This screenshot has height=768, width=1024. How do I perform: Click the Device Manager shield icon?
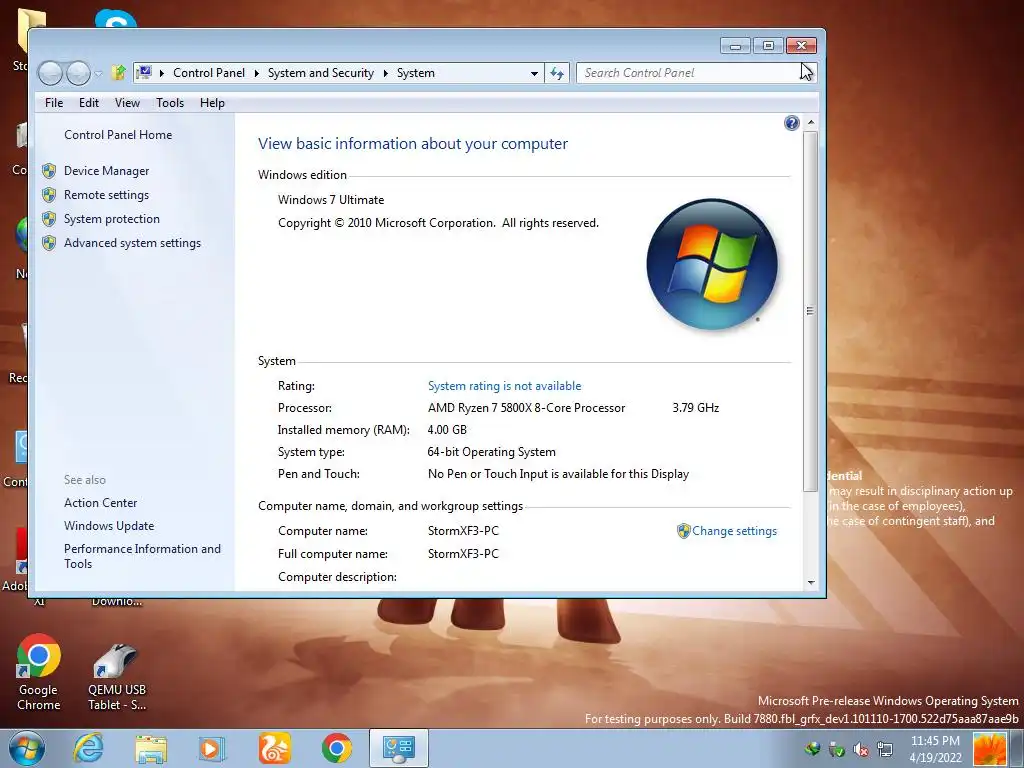pos(49,171)
